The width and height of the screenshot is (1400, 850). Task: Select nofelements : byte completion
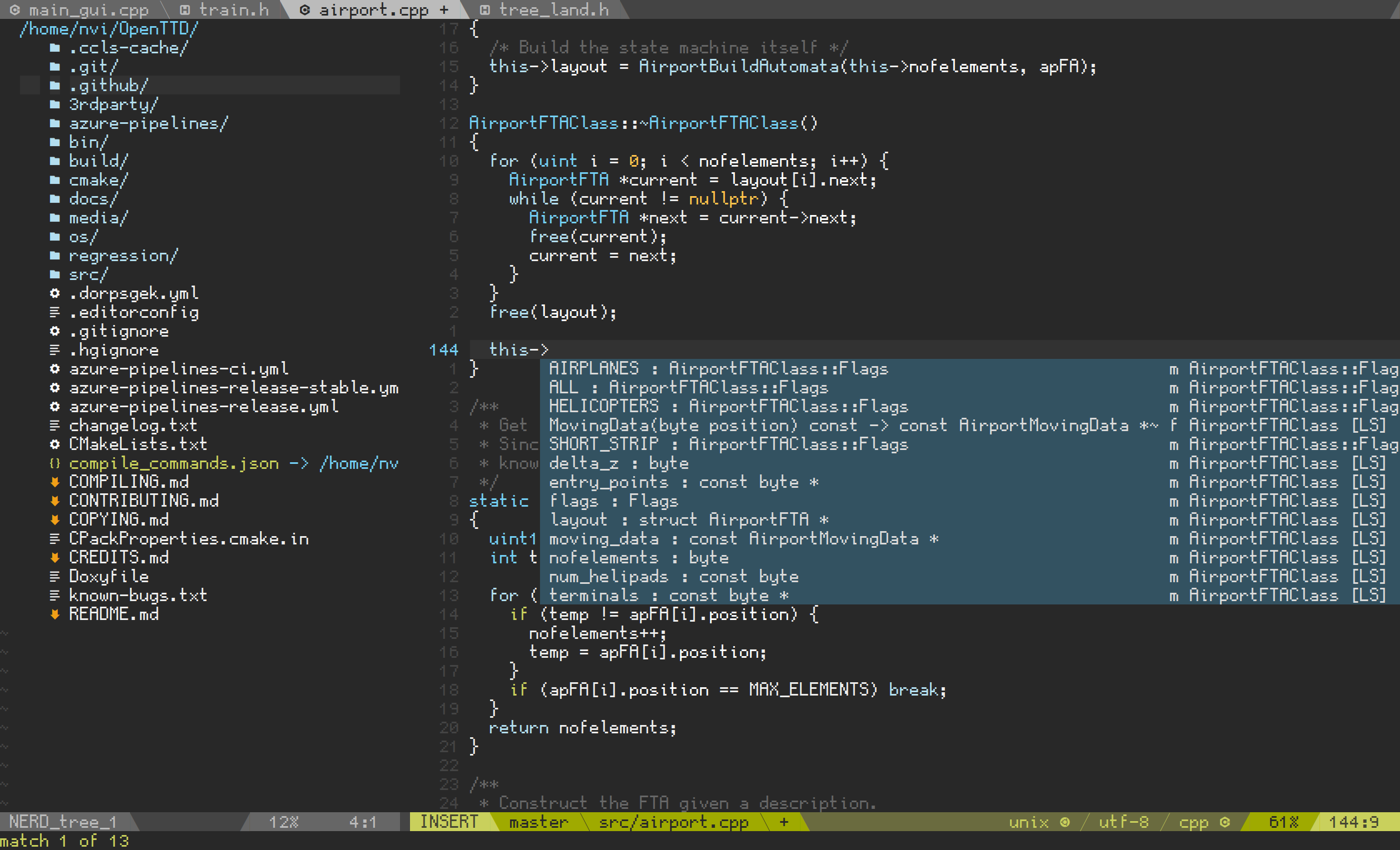coord(969,557)
